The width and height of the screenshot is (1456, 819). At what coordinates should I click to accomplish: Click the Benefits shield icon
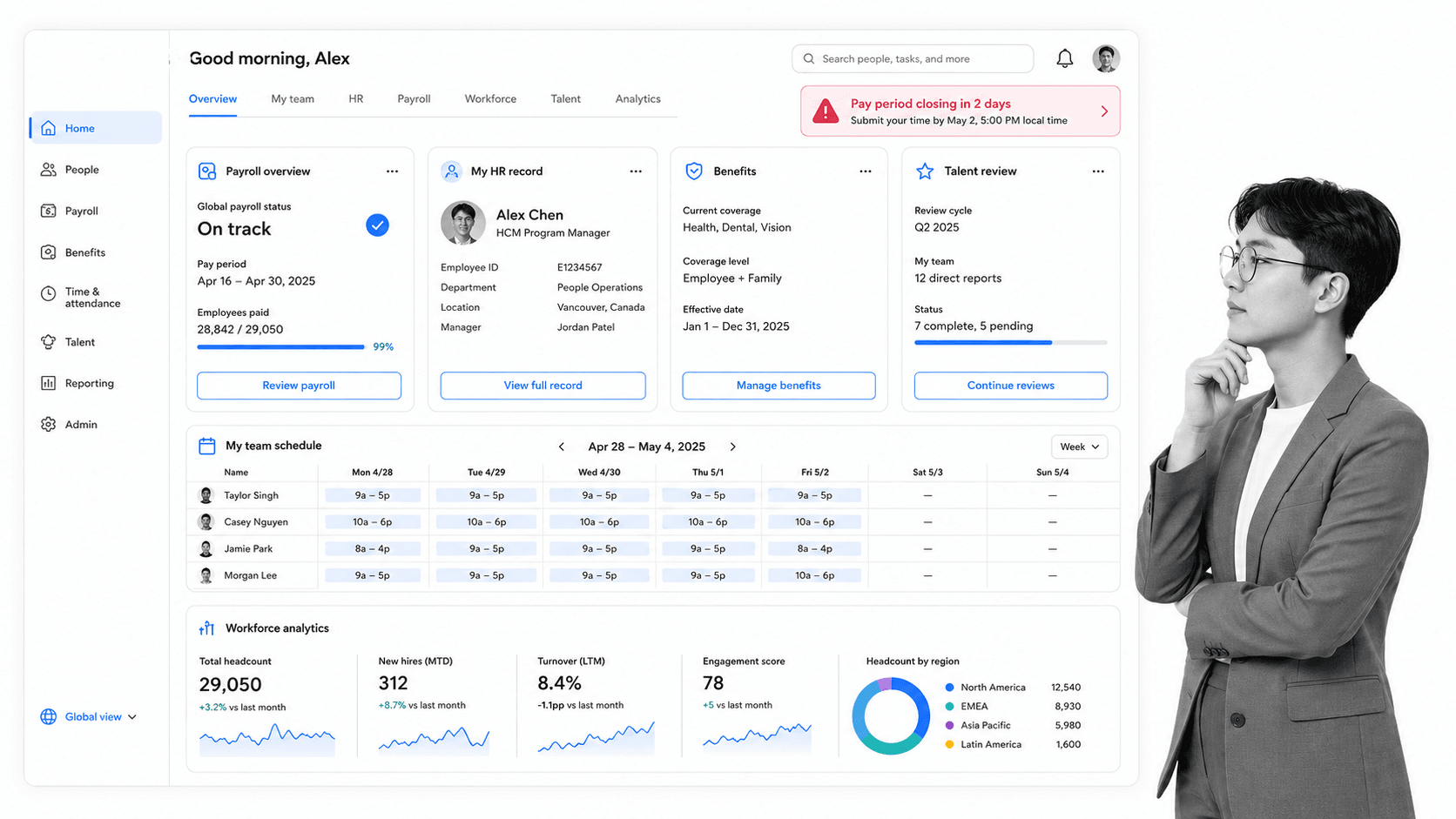(694, 171)
